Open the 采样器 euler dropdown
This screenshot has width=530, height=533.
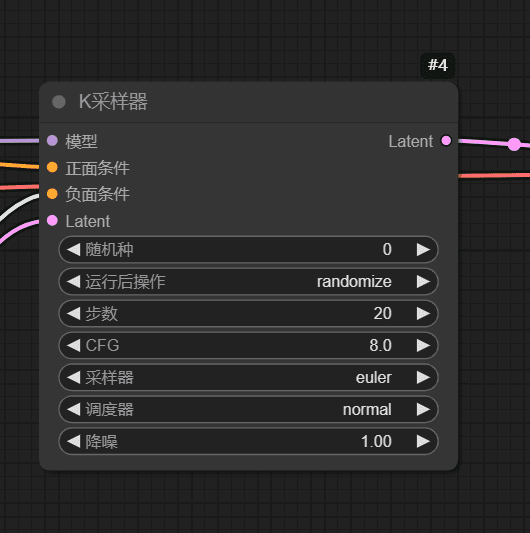374,377
